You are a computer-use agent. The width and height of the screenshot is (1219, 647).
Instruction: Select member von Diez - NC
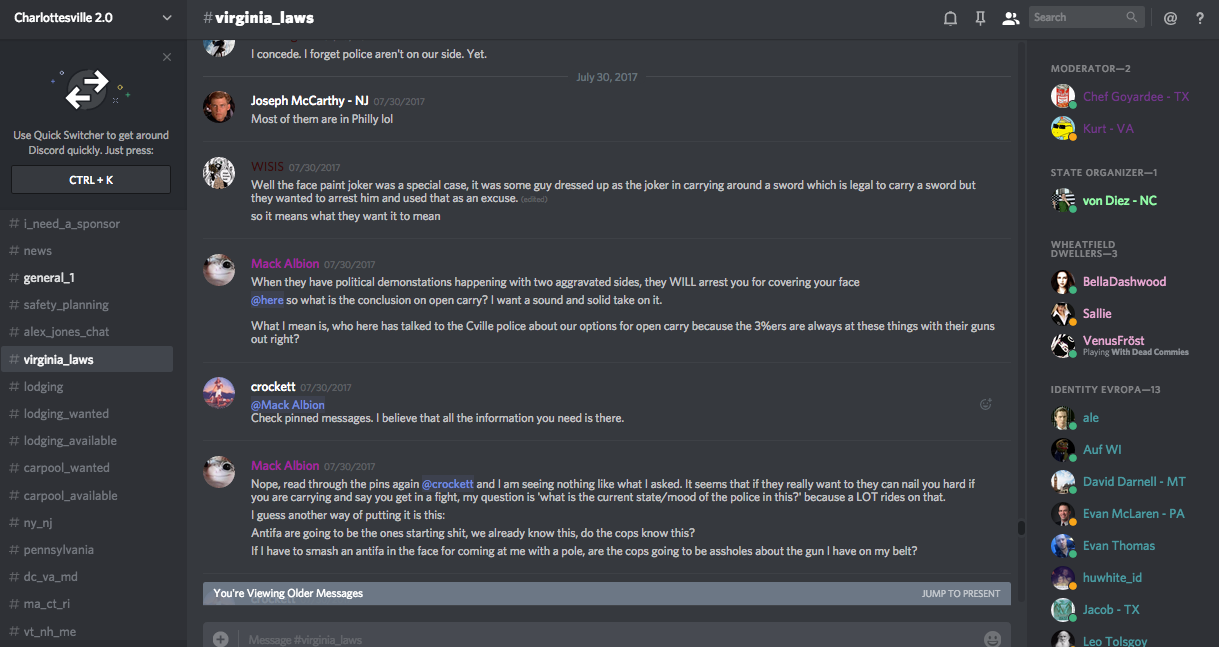click(x=1119, y=201)
